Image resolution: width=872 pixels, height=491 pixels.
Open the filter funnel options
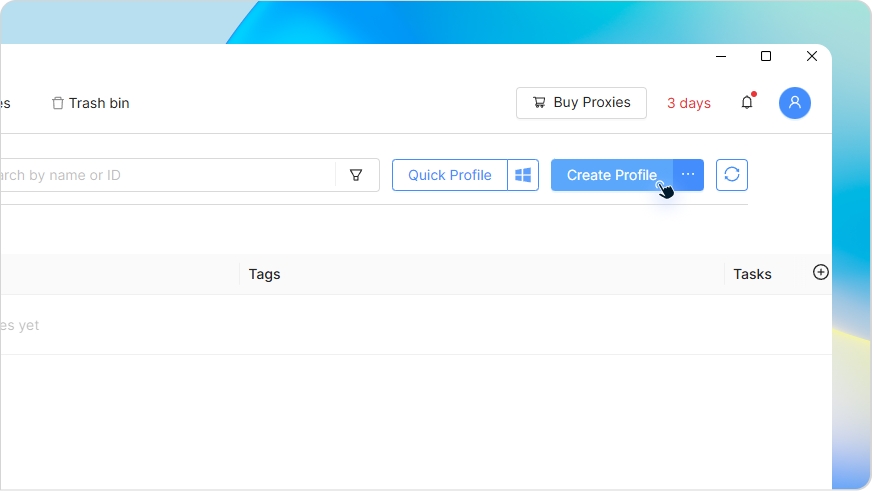(x=356, y=175)
